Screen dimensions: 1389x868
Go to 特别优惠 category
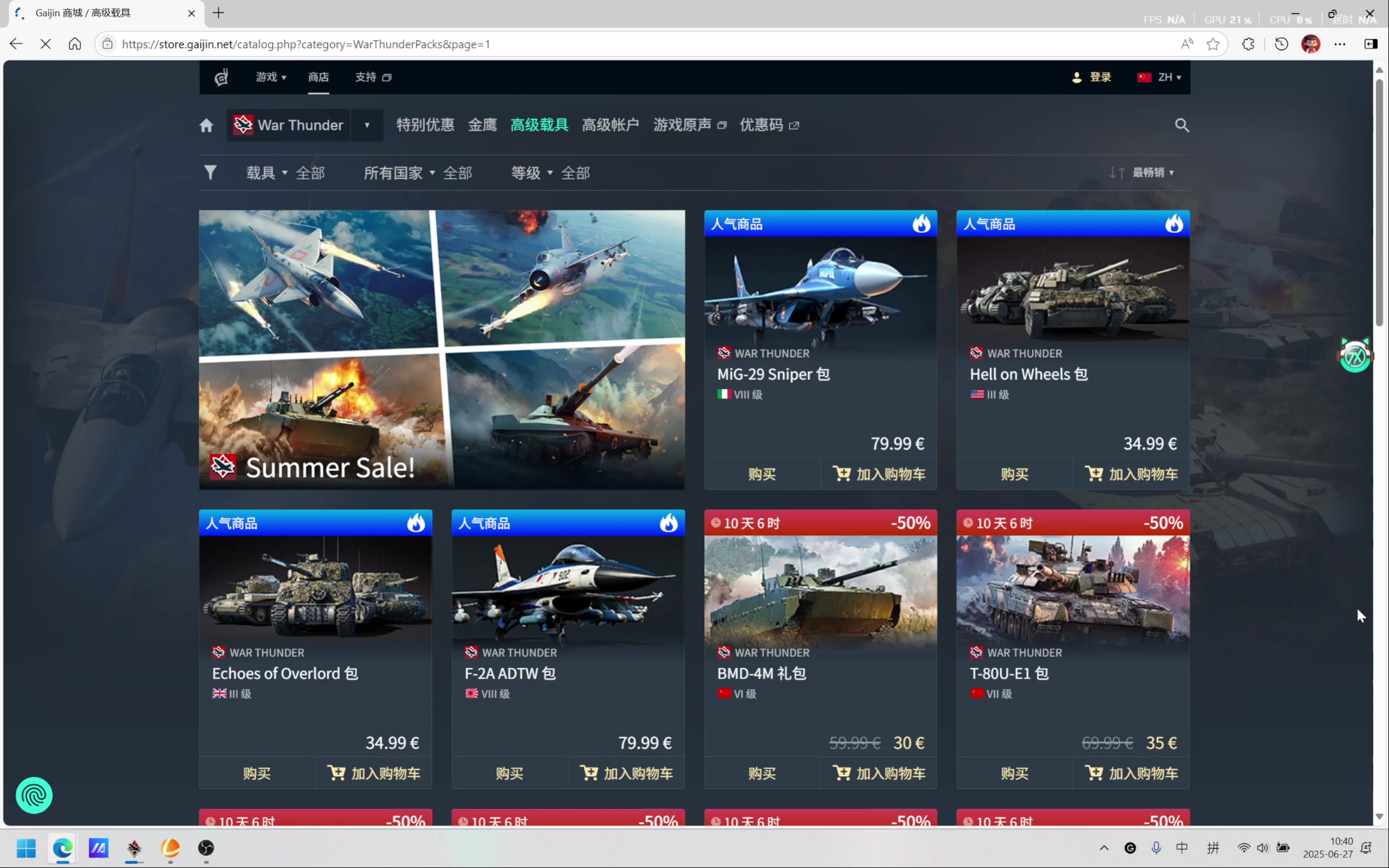coord(425,125)
